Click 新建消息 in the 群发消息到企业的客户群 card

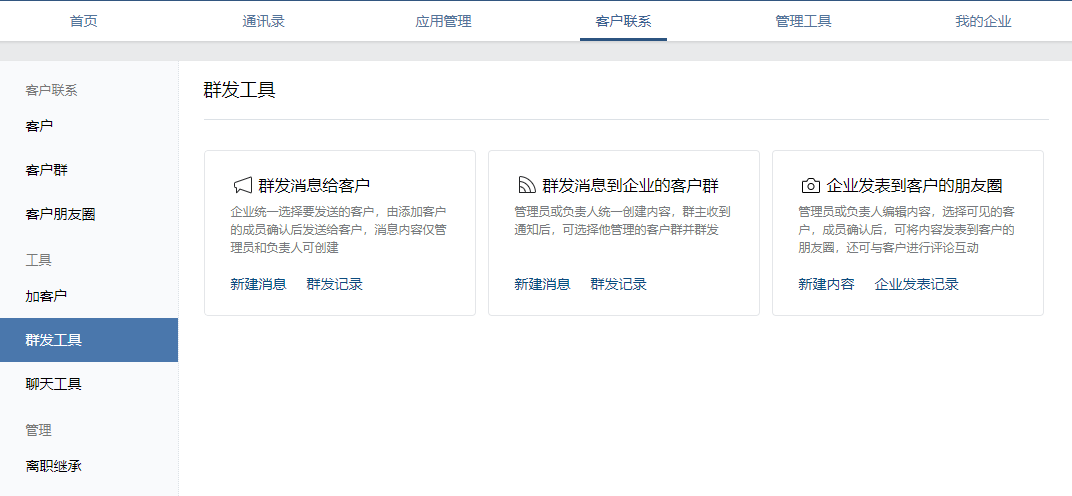tap(542, 284)
